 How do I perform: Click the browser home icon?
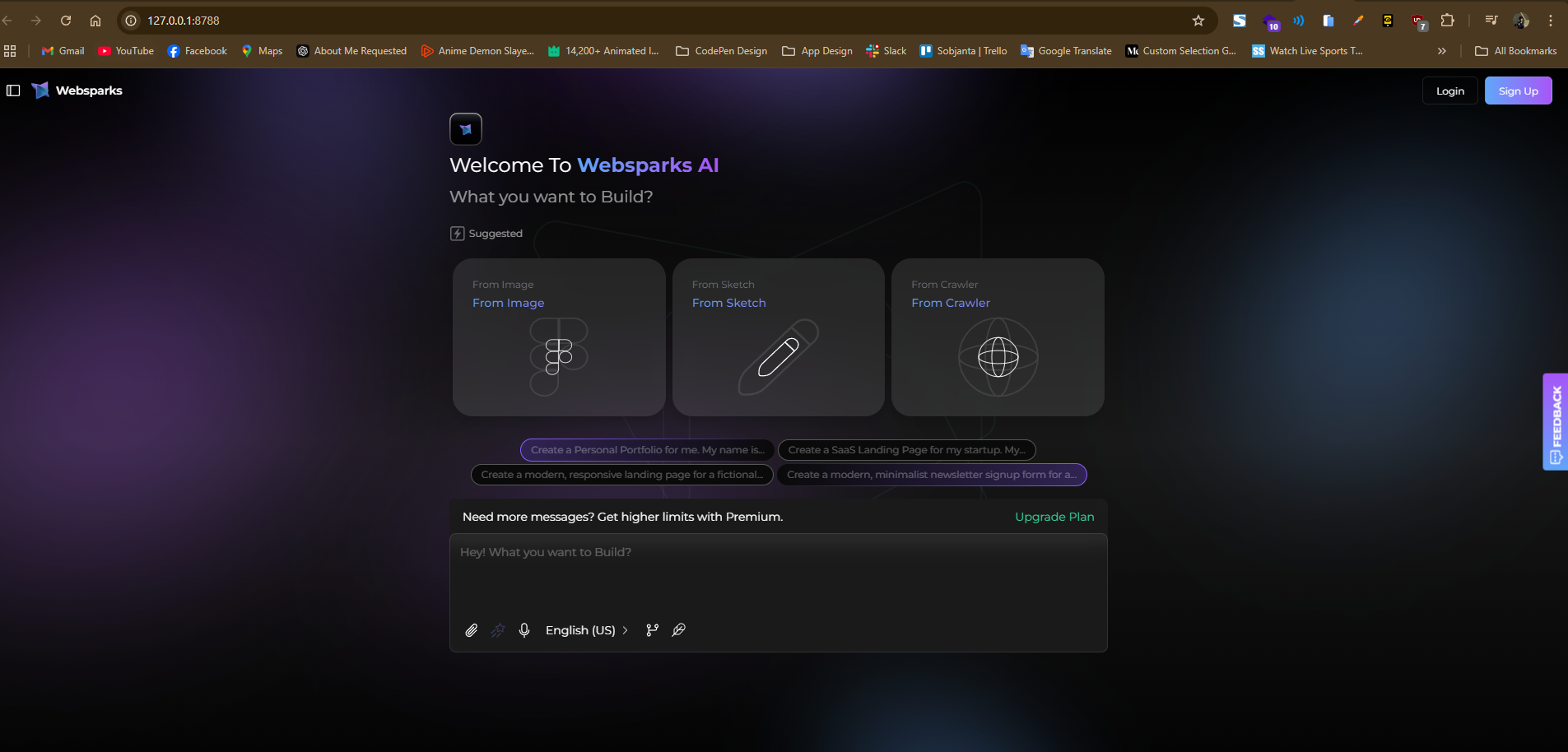[x=95, y=21]
